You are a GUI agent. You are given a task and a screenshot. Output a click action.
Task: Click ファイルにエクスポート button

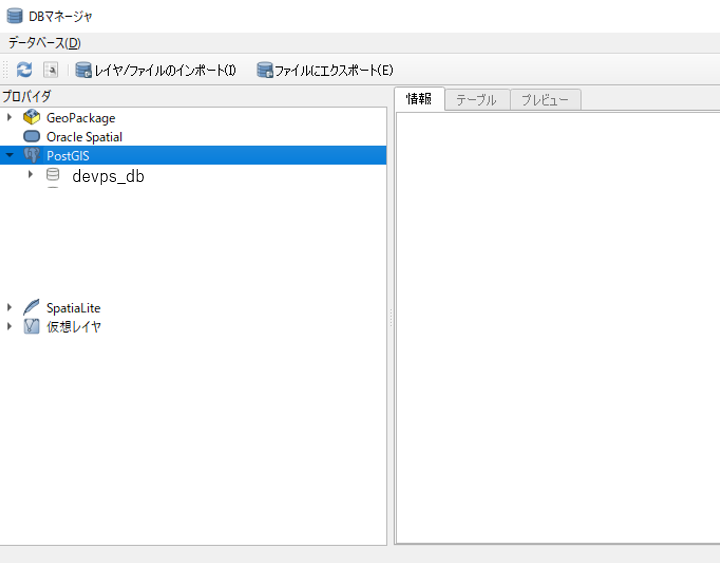(x=325, y=70)
